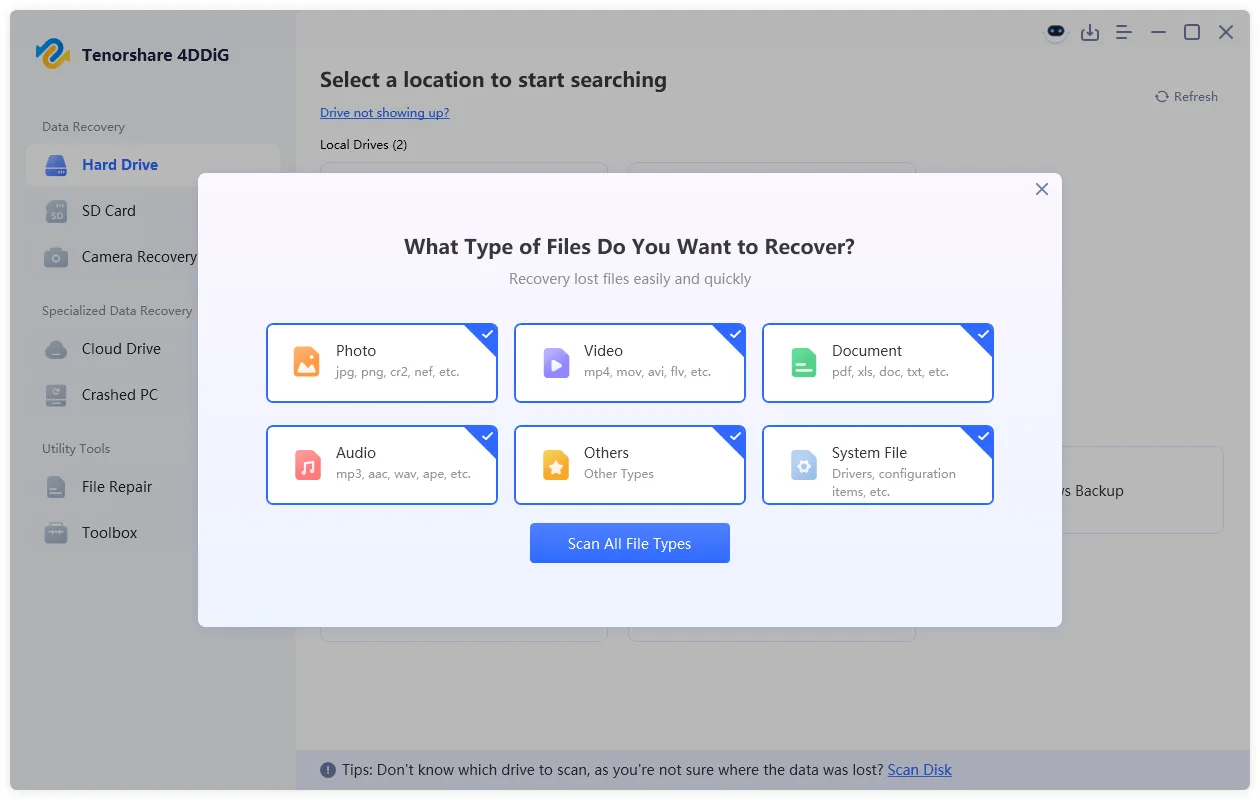The width and height of the screenshot is (1260, 800).
Task: Close the file type selection dialog
Action: (1041, 189)
